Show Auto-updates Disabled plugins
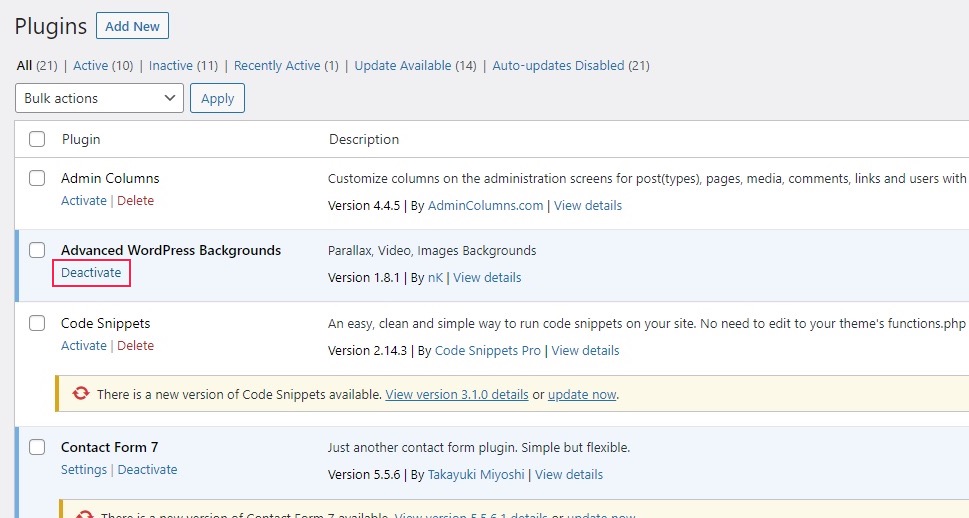969x518 pixels. 558,66
